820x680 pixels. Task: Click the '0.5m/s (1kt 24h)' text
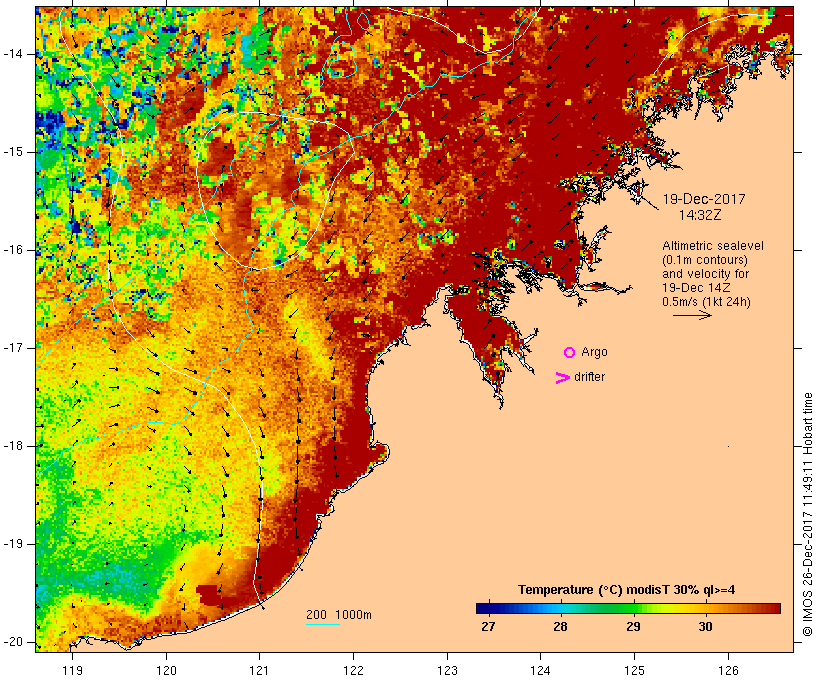point(707,302)
